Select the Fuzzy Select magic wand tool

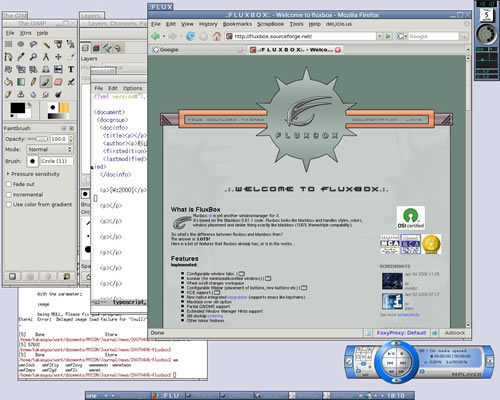coord(46,44)
